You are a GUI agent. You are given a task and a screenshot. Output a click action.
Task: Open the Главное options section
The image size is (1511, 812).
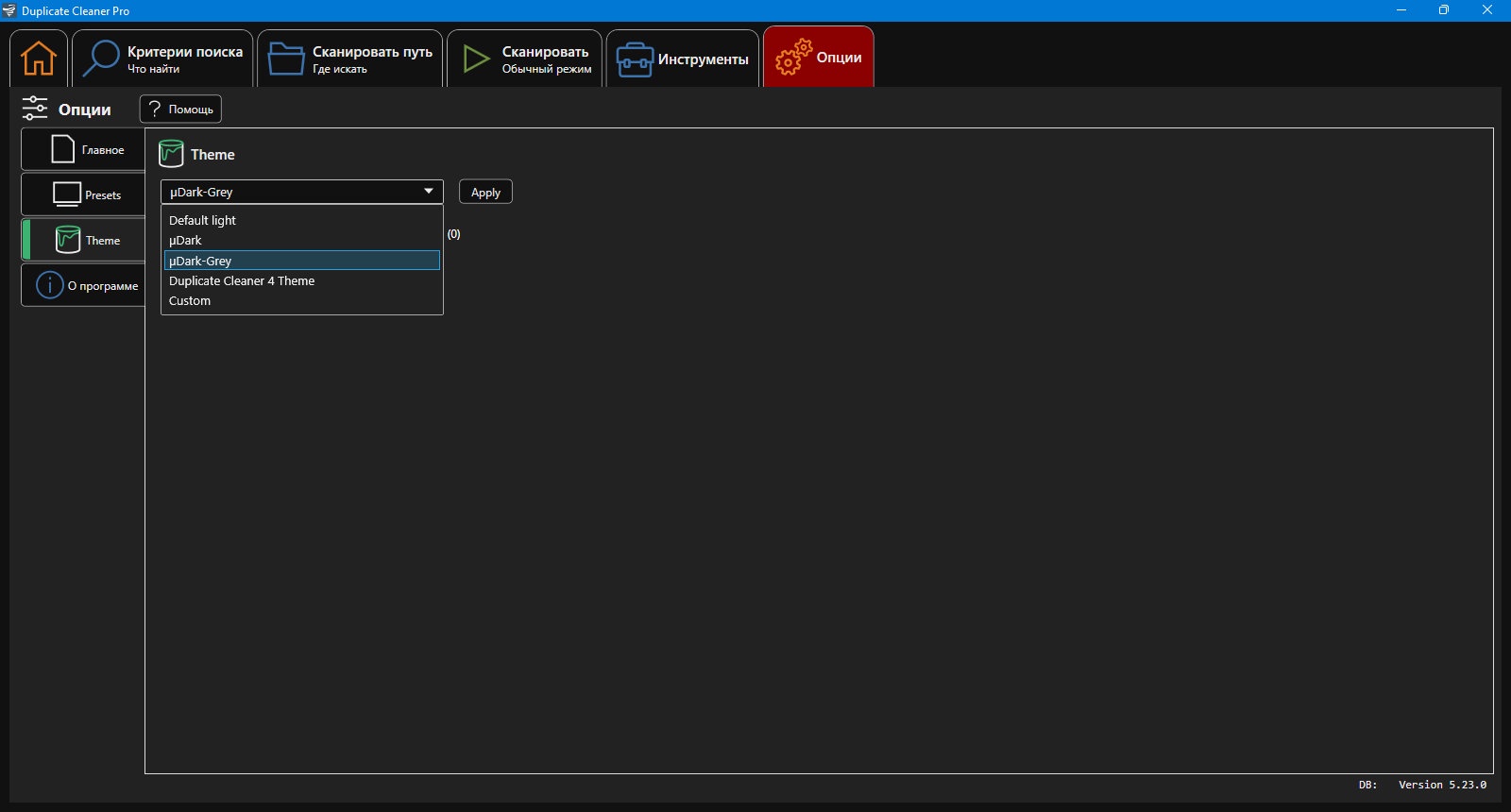coord(83,150)
